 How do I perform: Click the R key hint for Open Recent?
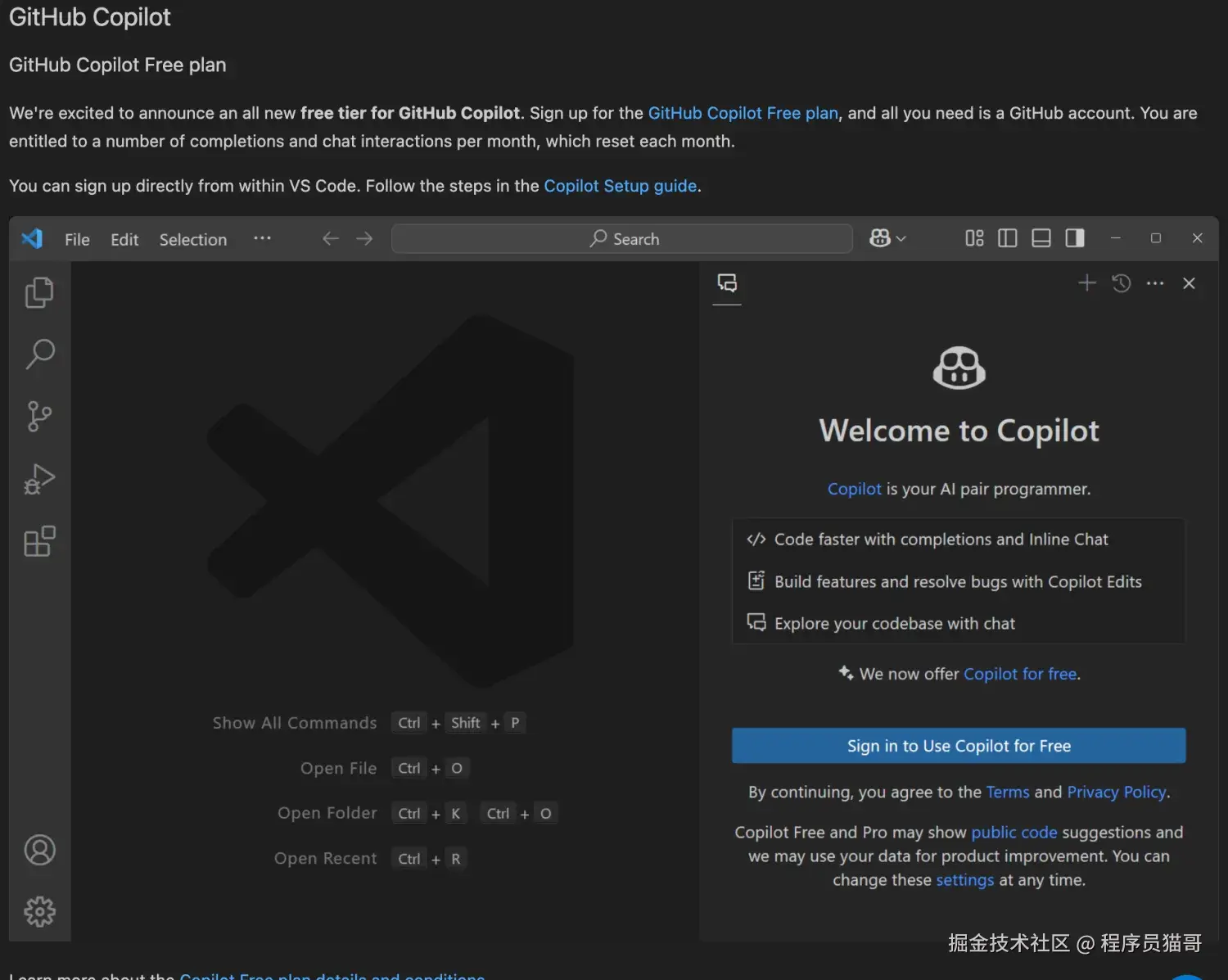(x=456, y=859)
